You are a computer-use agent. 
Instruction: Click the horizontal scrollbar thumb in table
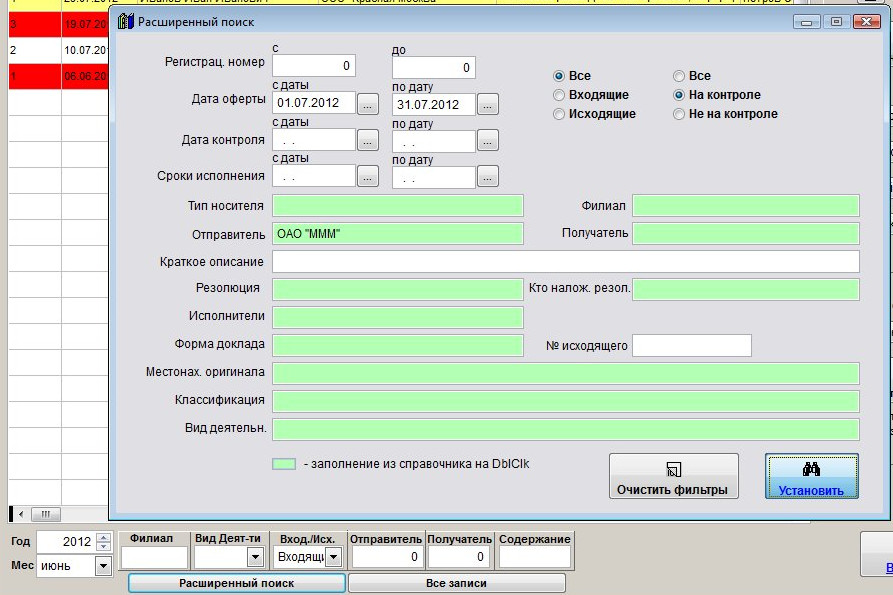tap(46, 515)
